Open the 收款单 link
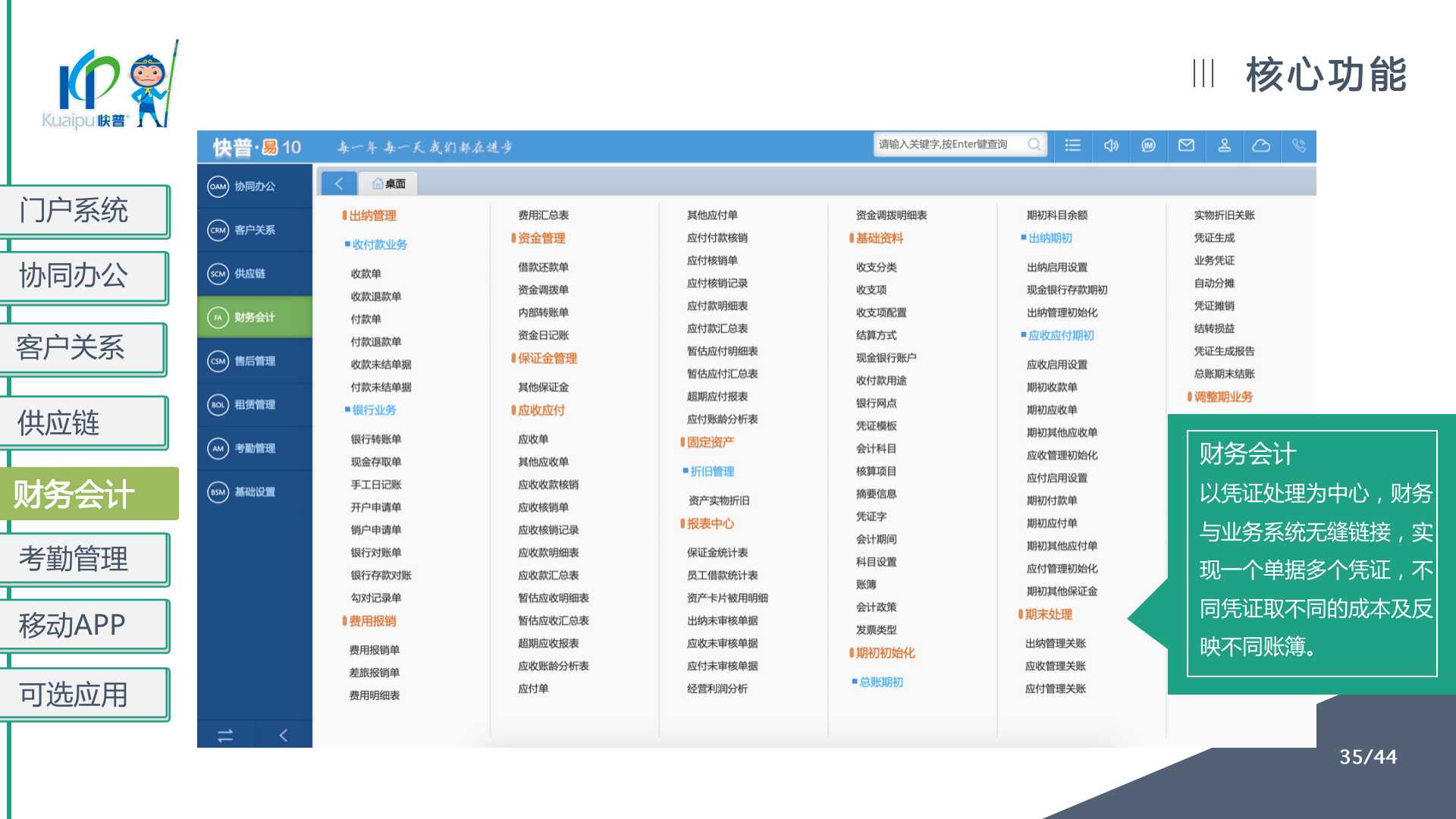Viewport: 1456px width, 819px height. (366, 274)
